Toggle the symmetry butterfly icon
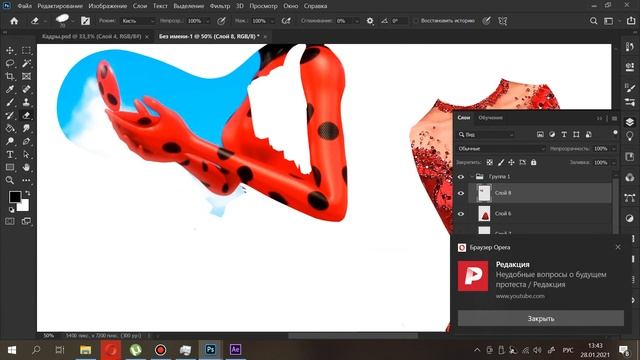The image size is (640, 360). click(x=503, y=21)
